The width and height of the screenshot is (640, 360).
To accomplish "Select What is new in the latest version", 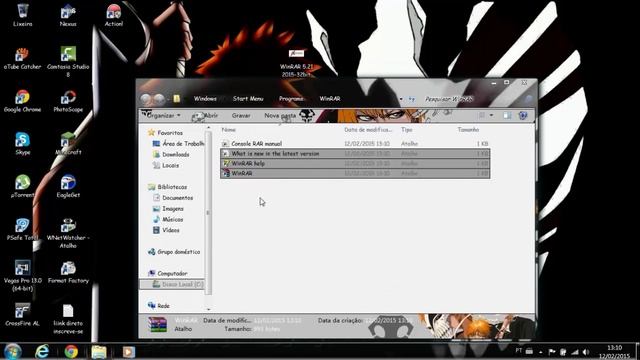I will (x=355, y=154).
